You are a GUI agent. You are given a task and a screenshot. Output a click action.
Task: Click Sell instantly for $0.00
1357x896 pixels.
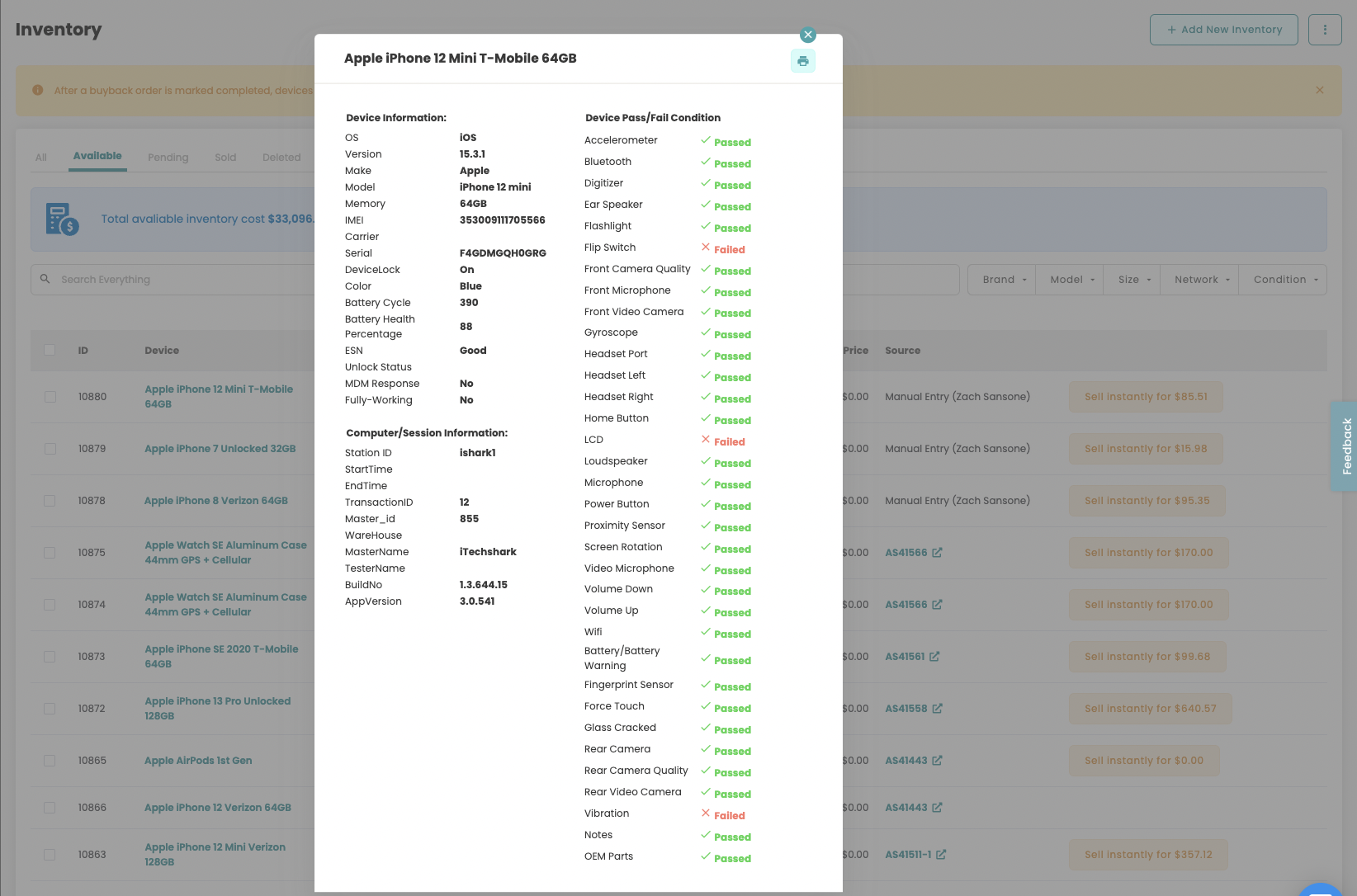(1144, 761)
